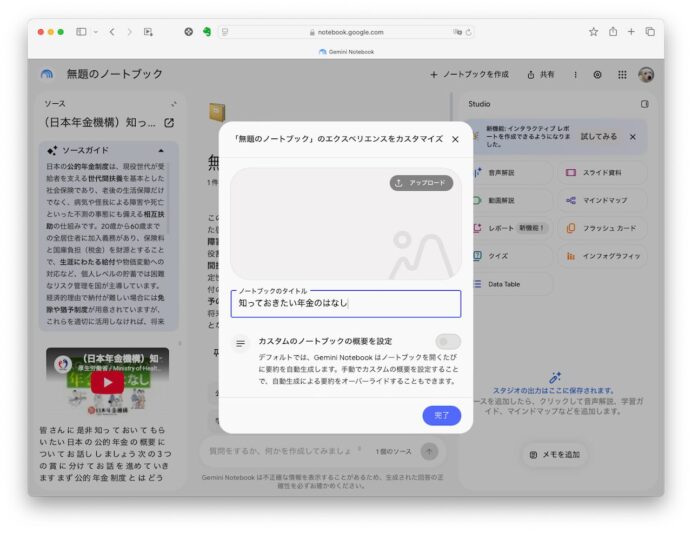Click the Safari privacy shield icon
Viewport: 692px width, 533px height.
pyautogui.click(x=189, y=32)
